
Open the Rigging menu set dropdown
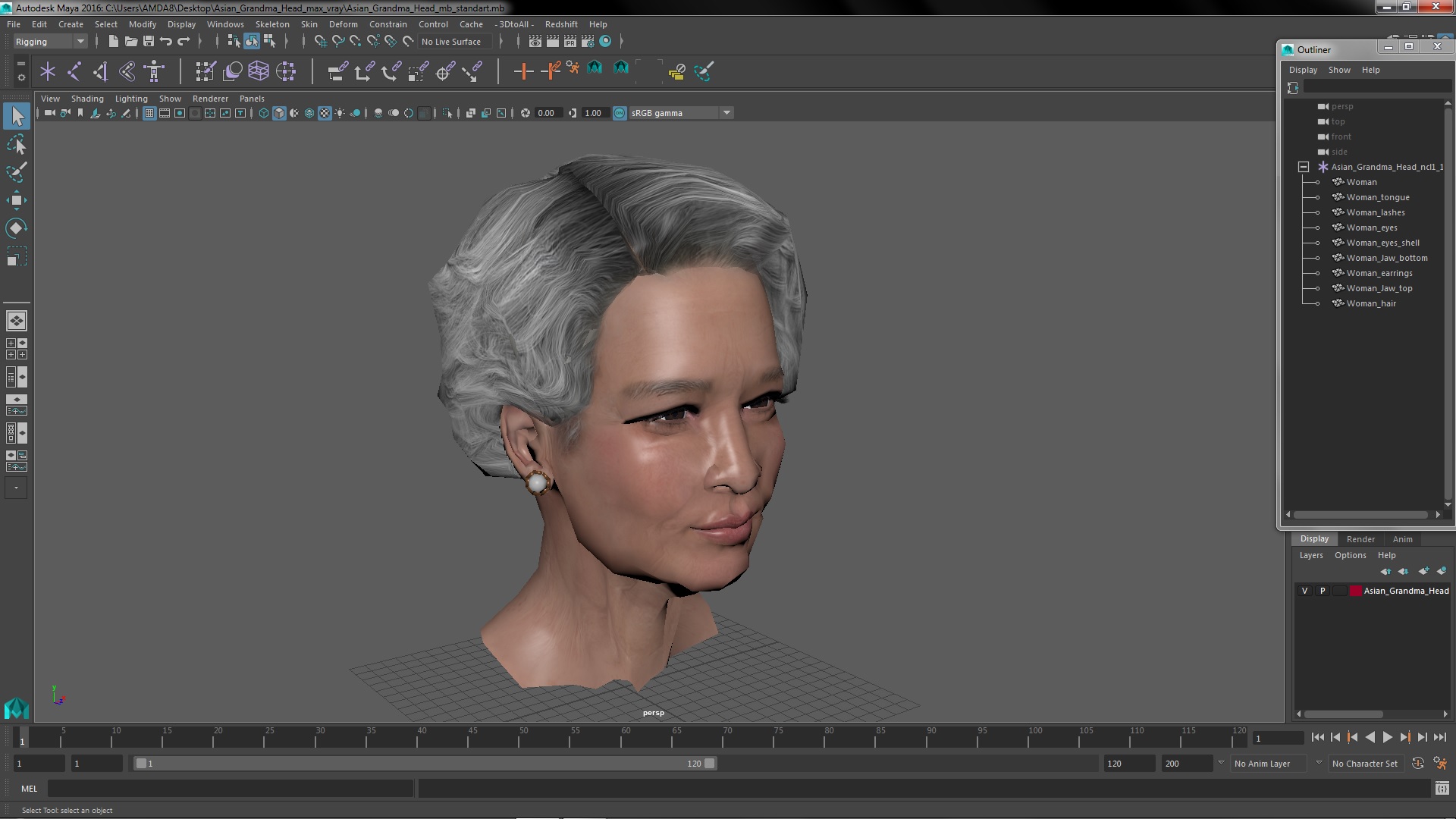pyautogui.click(x=50, y=42)
